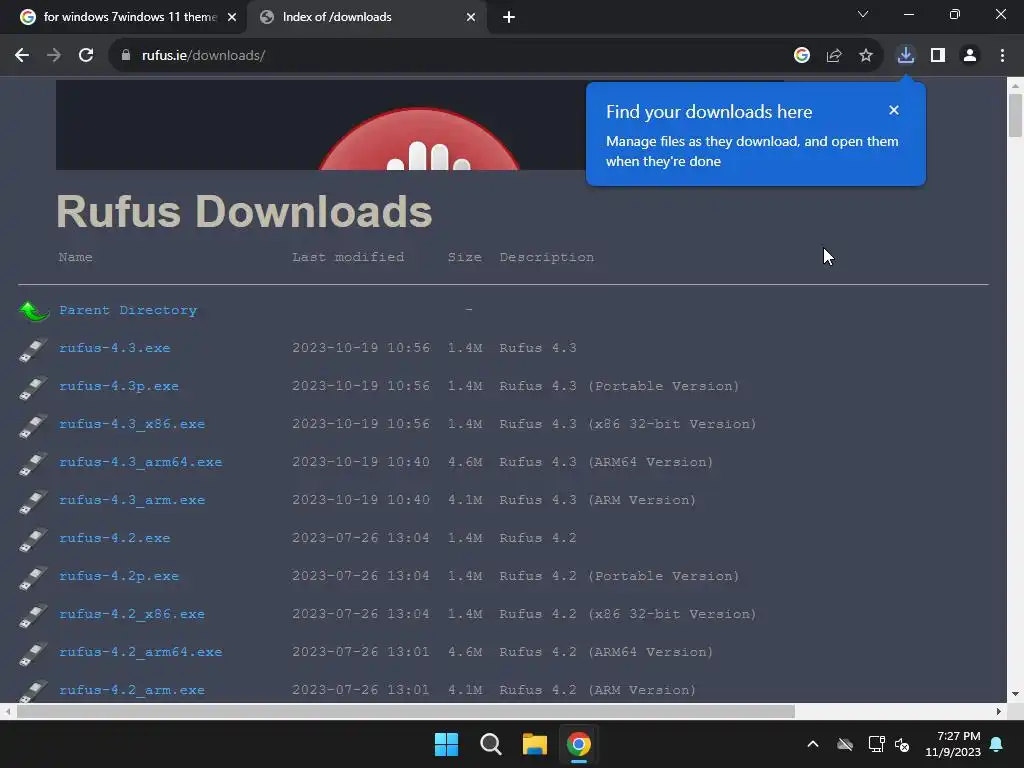Sort by the Name column header
This screenshot has height=768, width=1024.
point(75,257)
